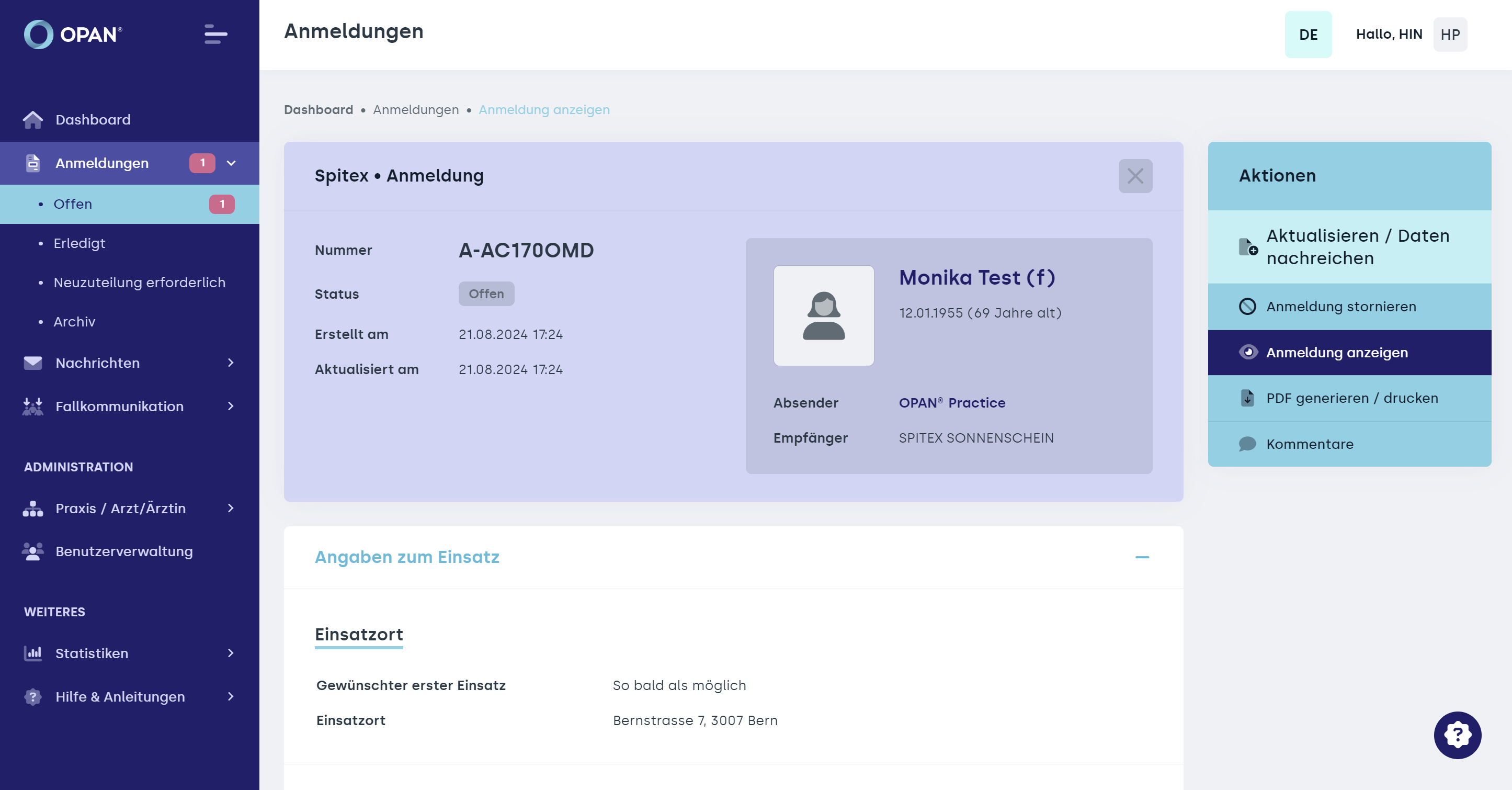
Task: Click the OPAN Practice sender link
Action: click(951, 403)
